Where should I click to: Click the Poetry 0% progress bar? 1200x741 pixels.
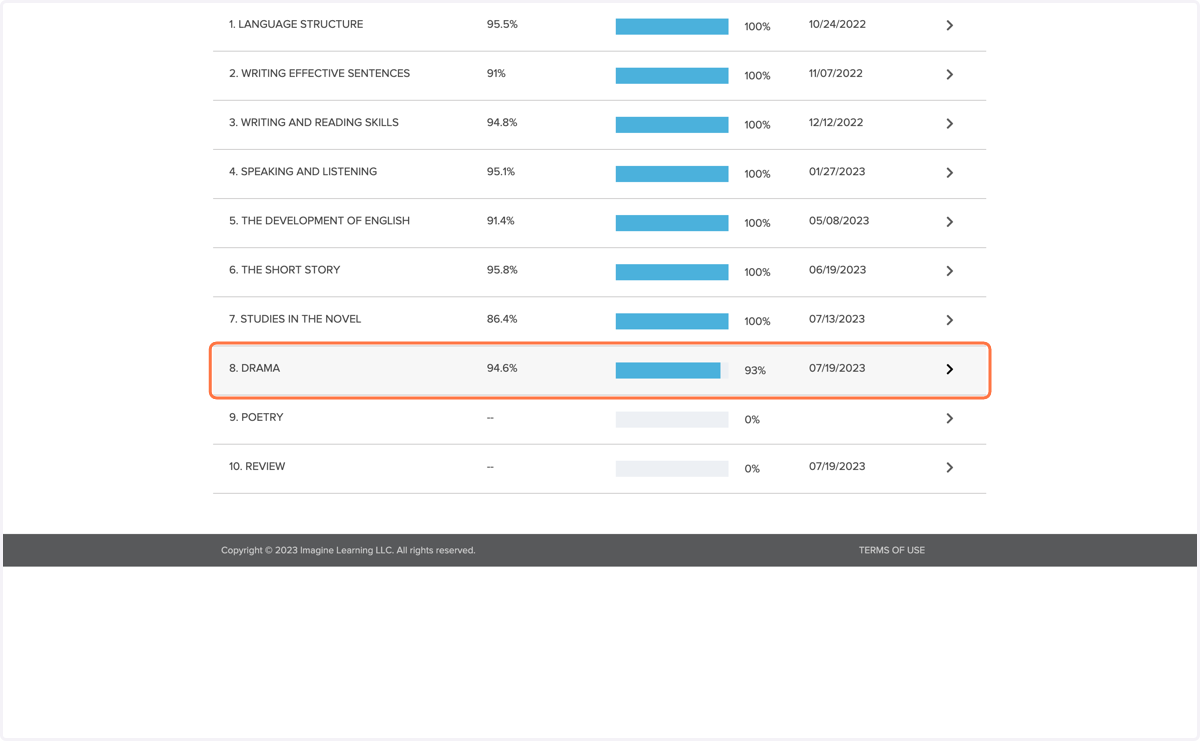672,419
